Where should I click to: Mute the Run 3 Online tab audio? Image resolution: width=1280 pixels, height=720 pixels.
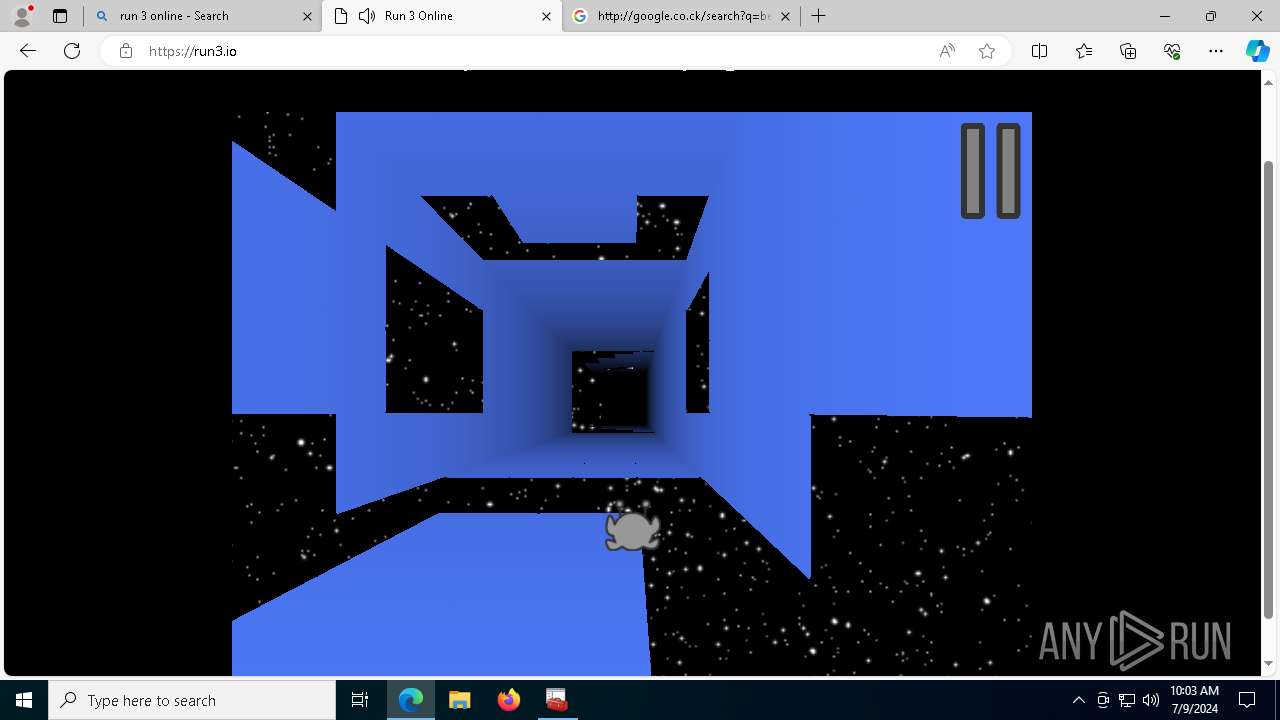tap(367, 16)
